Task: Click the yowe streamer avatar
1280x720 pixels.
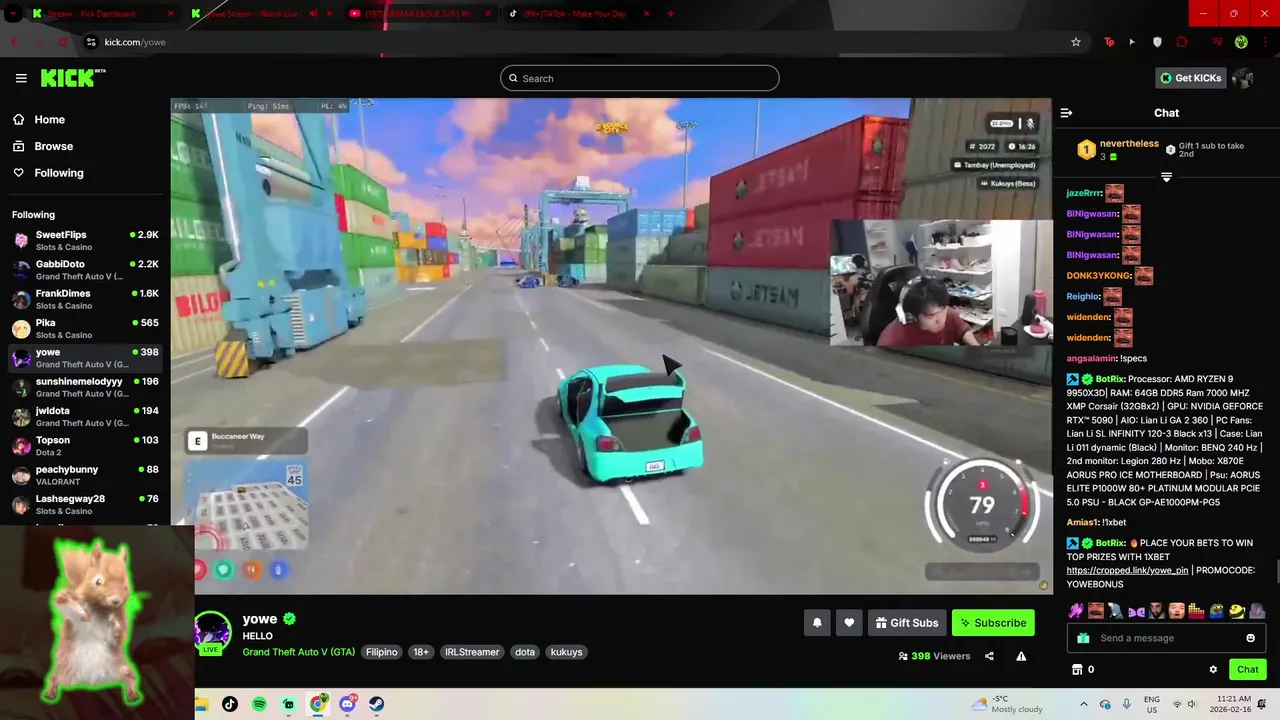Action: point(212,632)
